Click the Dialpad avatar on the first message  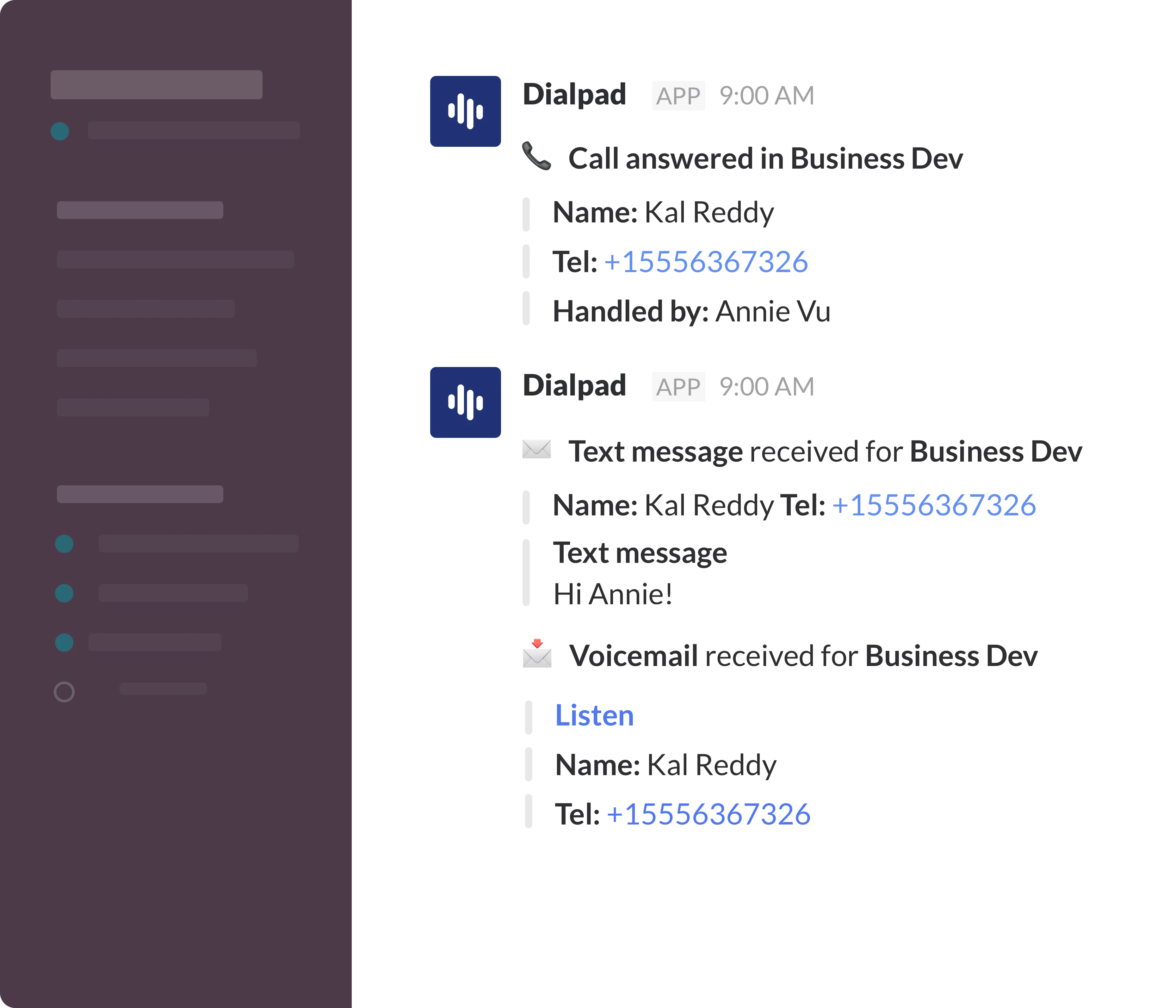[x=465, y=111]
